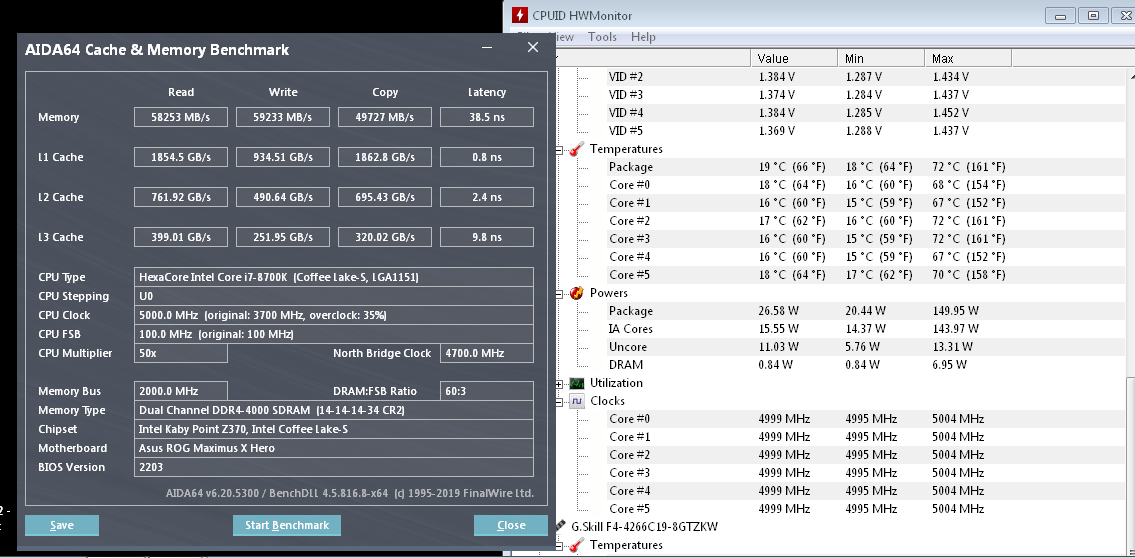Viewport: 1135px width, 558px height.
Task: Minimize the AIDA64 benchmark window
Action: click(x=489, y=48)
